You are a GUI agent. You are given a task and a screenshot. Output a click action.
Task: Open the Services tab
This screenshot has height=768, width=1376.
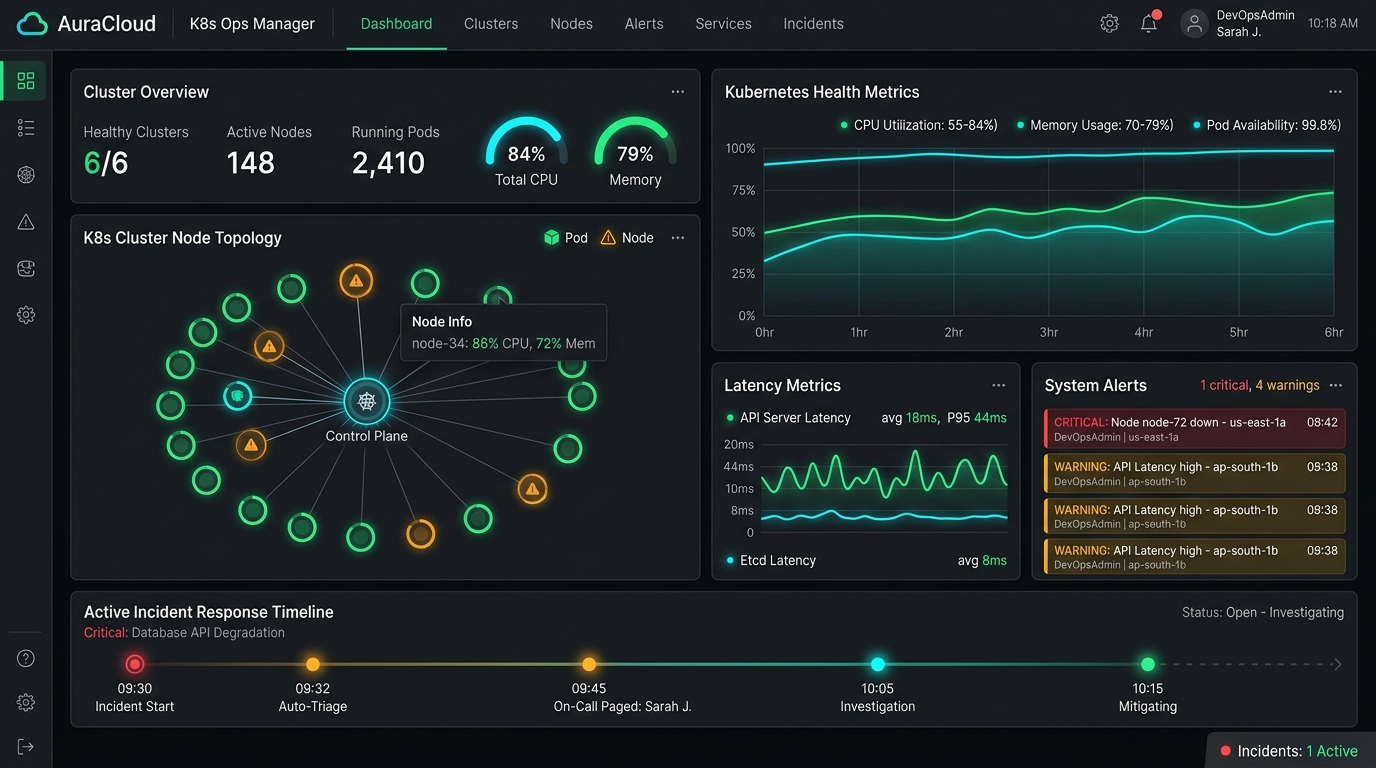723,24
